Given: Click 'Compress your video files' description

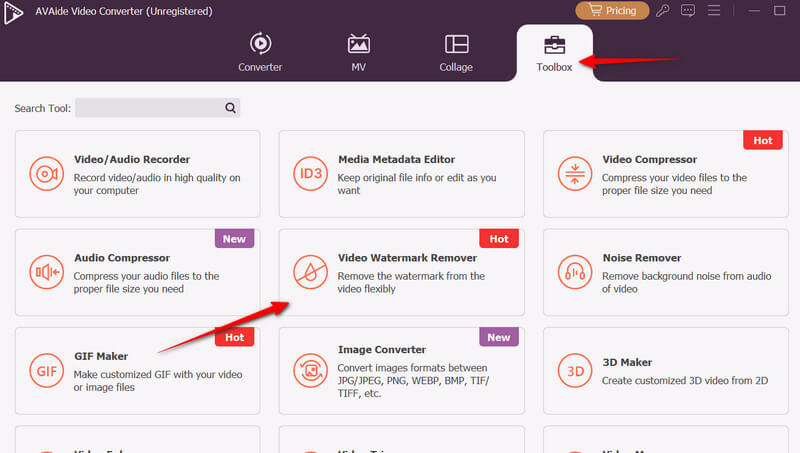Looking at the screenshot, I should pyautogui.click(x=674, y=184).
